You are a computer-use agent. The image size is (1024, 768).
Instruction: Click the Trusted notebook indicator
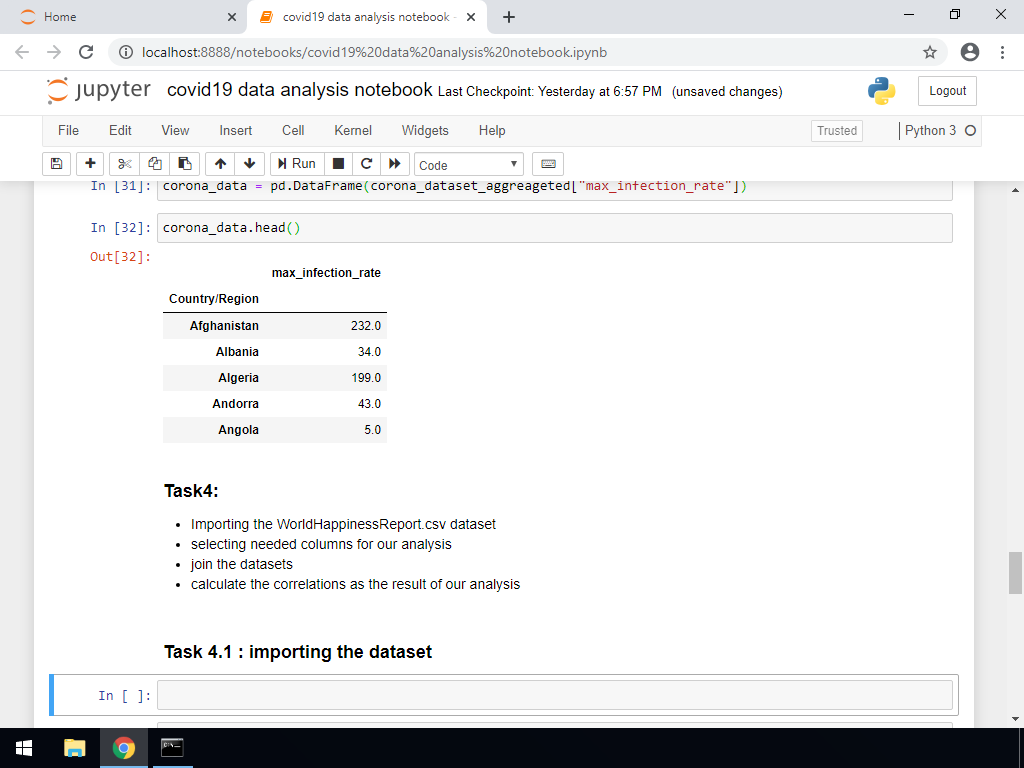837,131
